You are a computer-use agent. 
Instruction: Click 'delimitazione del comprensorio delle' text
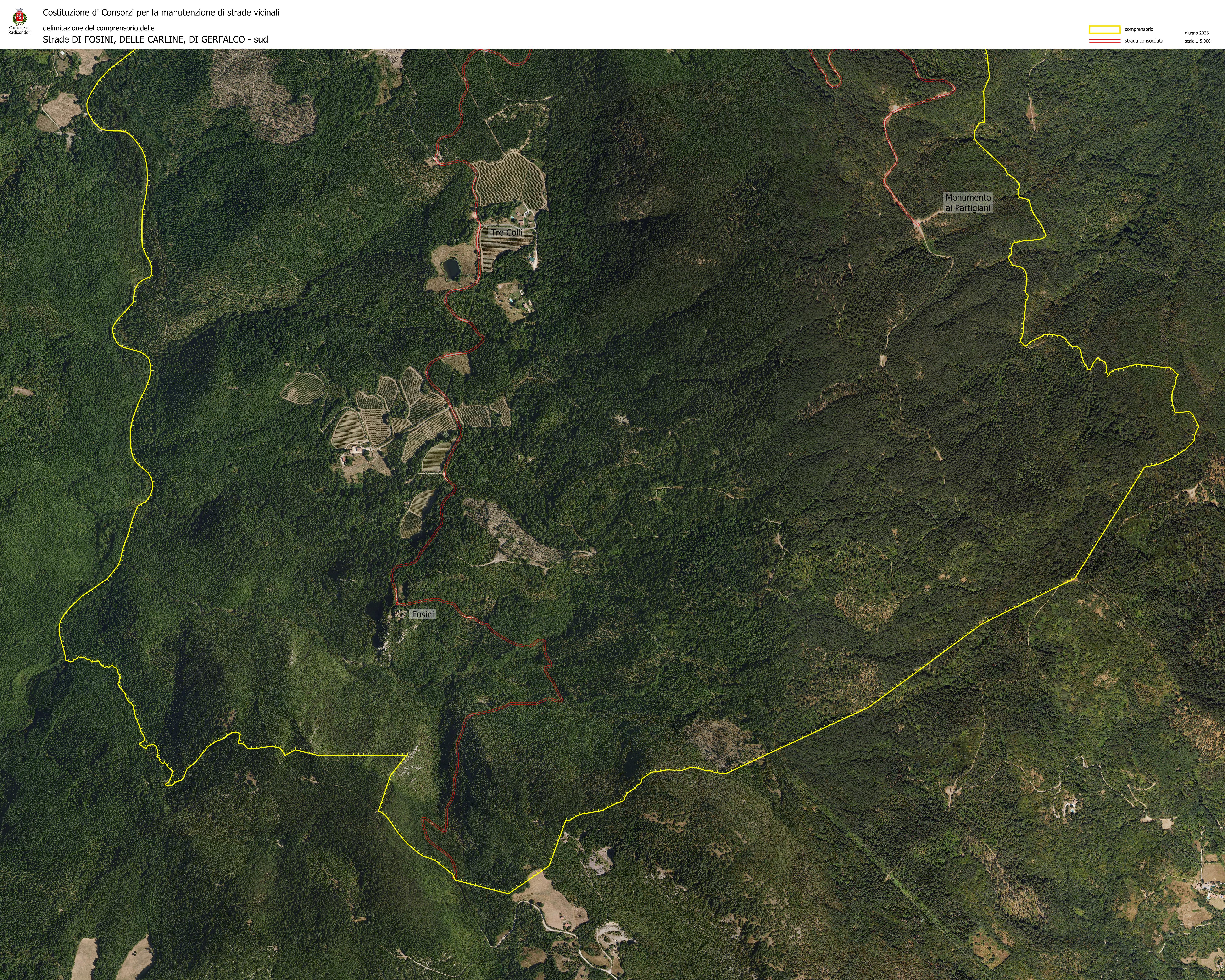[98, 28]
